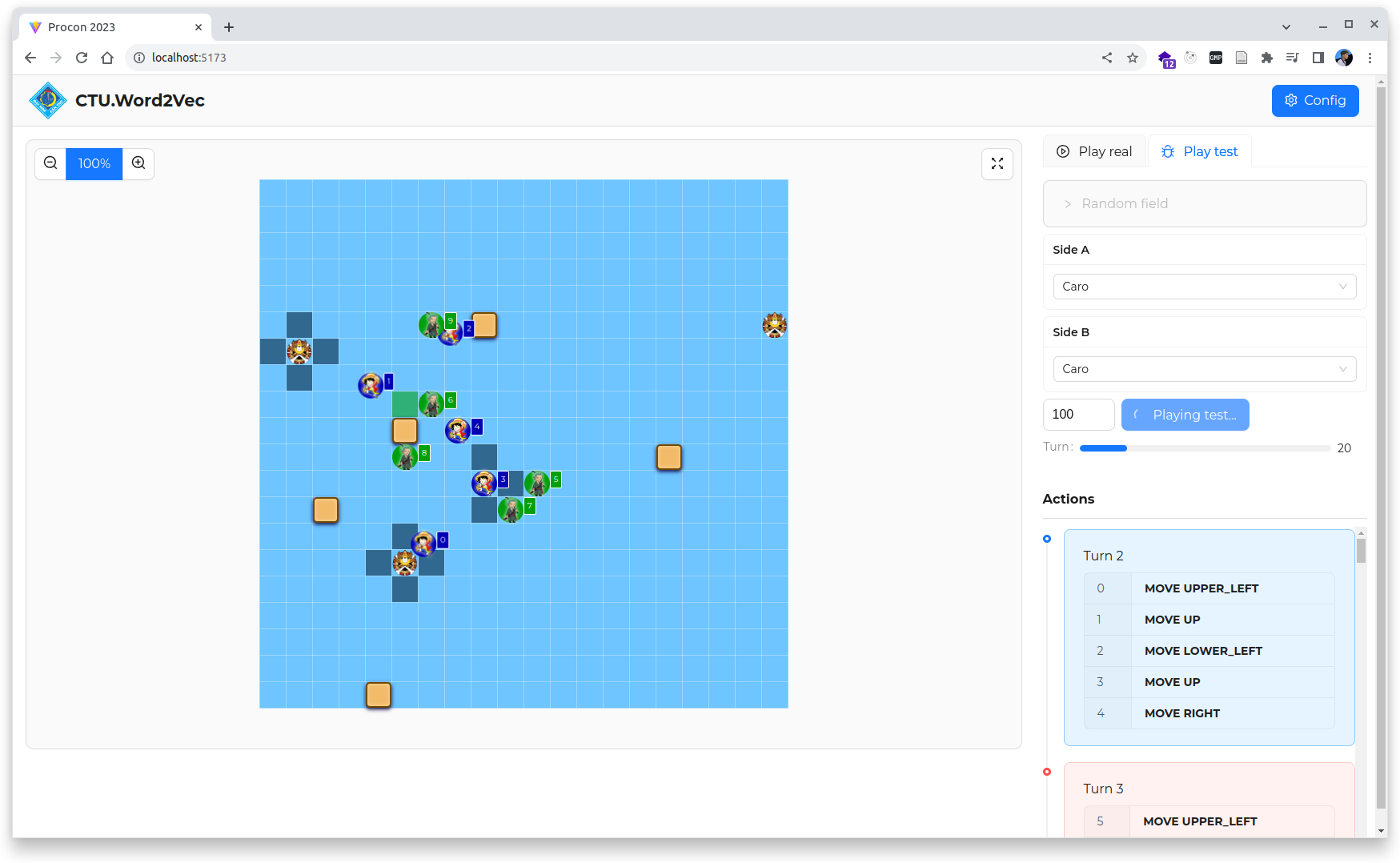Screen dimensions: 1400x863
Task: Open a new browser tab
Action: 229,27
